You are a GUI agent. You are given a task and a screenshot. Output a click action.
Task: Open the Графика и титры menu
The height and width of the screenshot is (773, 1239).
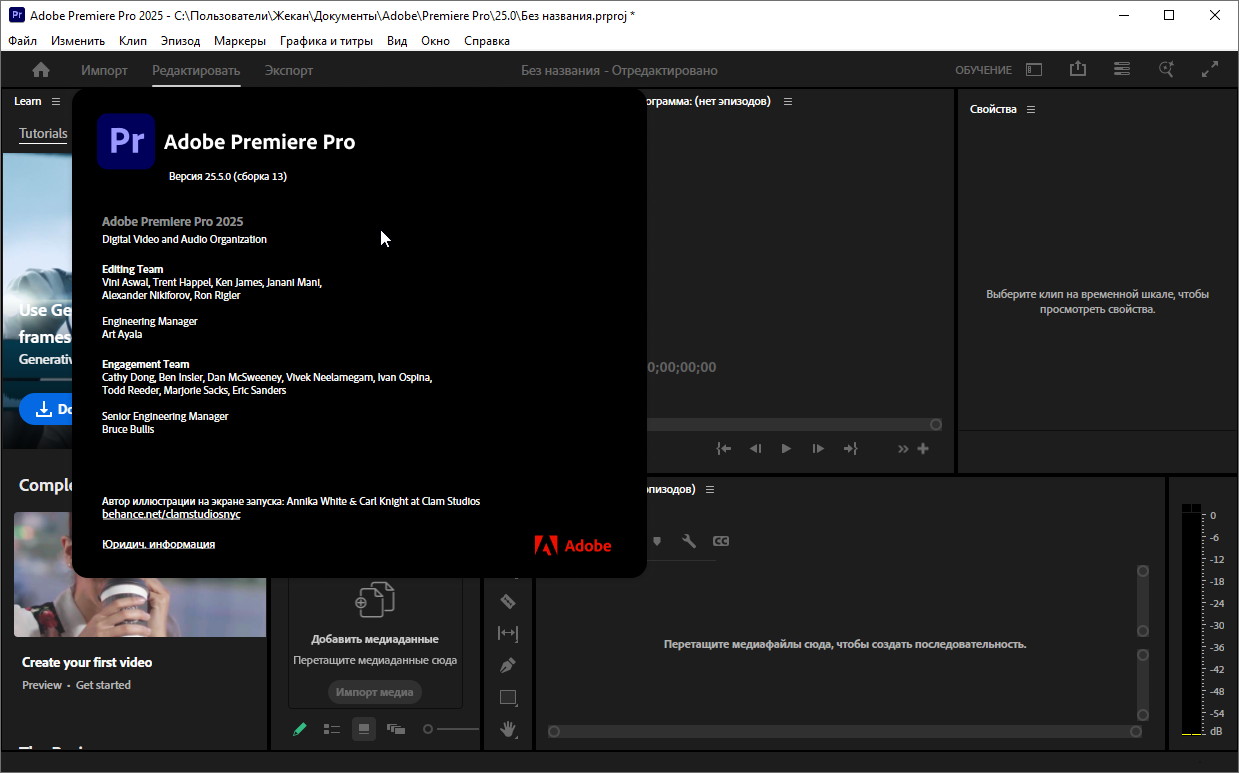click(x=326, y=41)
